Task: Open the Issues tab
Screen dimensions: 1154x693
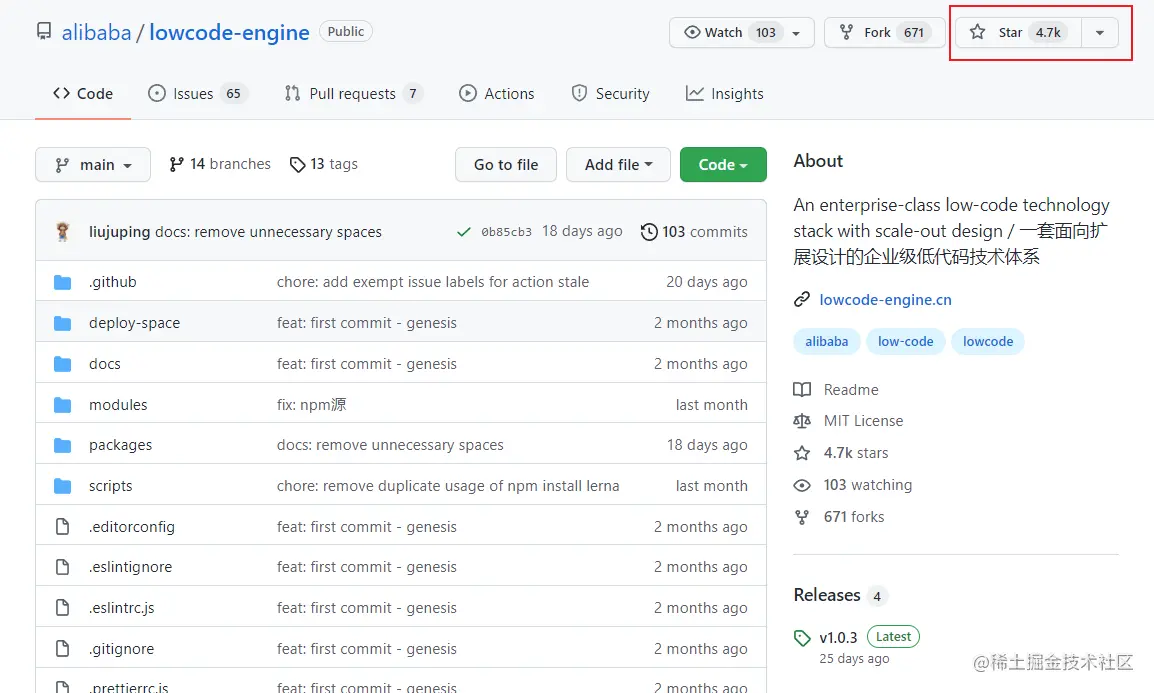Action: [198, 94]
